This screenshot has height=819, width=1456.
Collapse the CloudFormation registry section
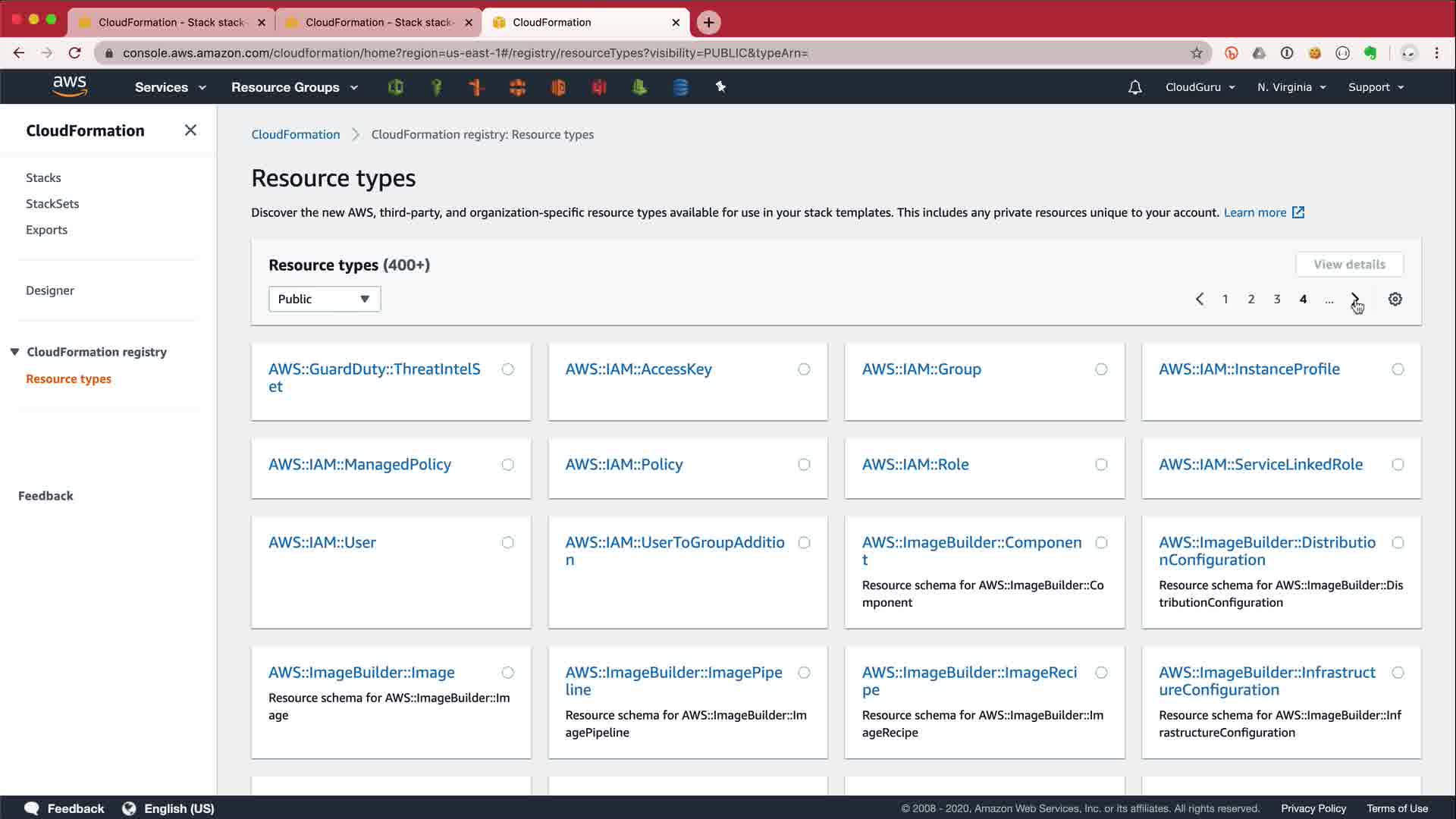[14, 352]
